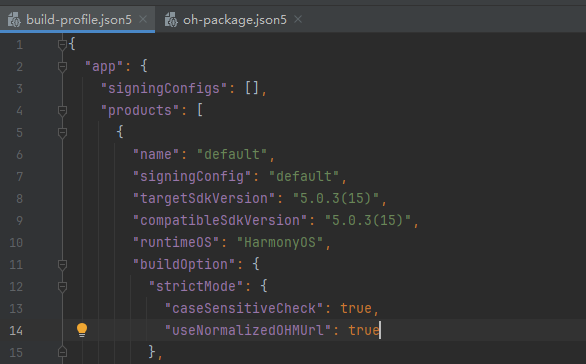Click the "default" value of name
The width and height of the screenshot is (586, 364).
click(232, 154)
